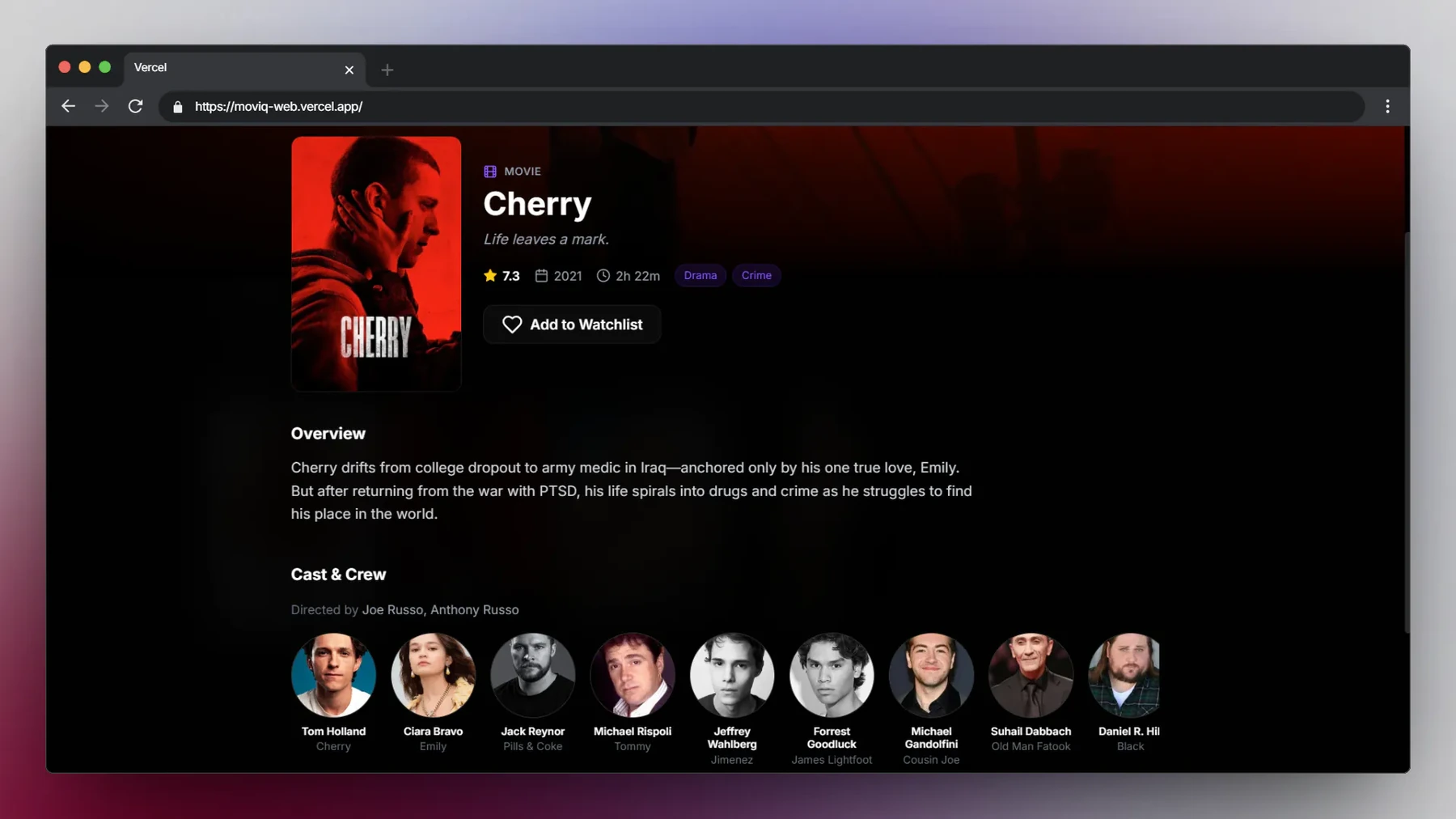Viewport: 1456px width, 819px height.
Task: Reload the page with the refresh icon
Action: click(x=135, y=106)
